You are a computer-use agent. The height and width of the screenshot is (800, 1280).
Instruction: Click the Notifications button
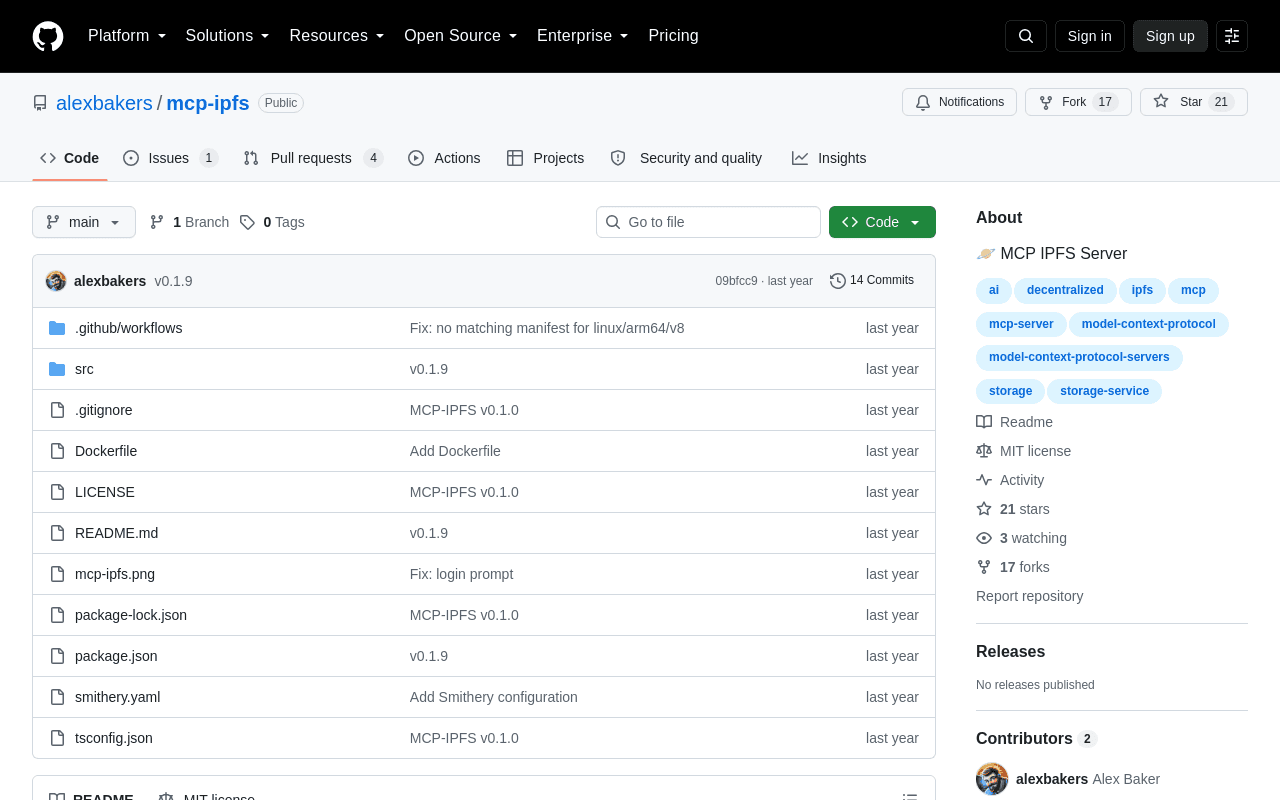959,102
